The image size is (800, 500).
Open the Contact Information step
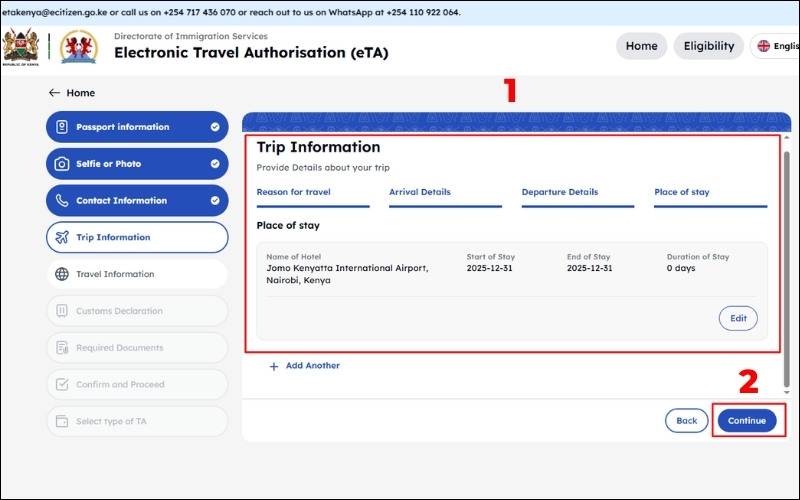pyautogui.click(x=137, y=201)
